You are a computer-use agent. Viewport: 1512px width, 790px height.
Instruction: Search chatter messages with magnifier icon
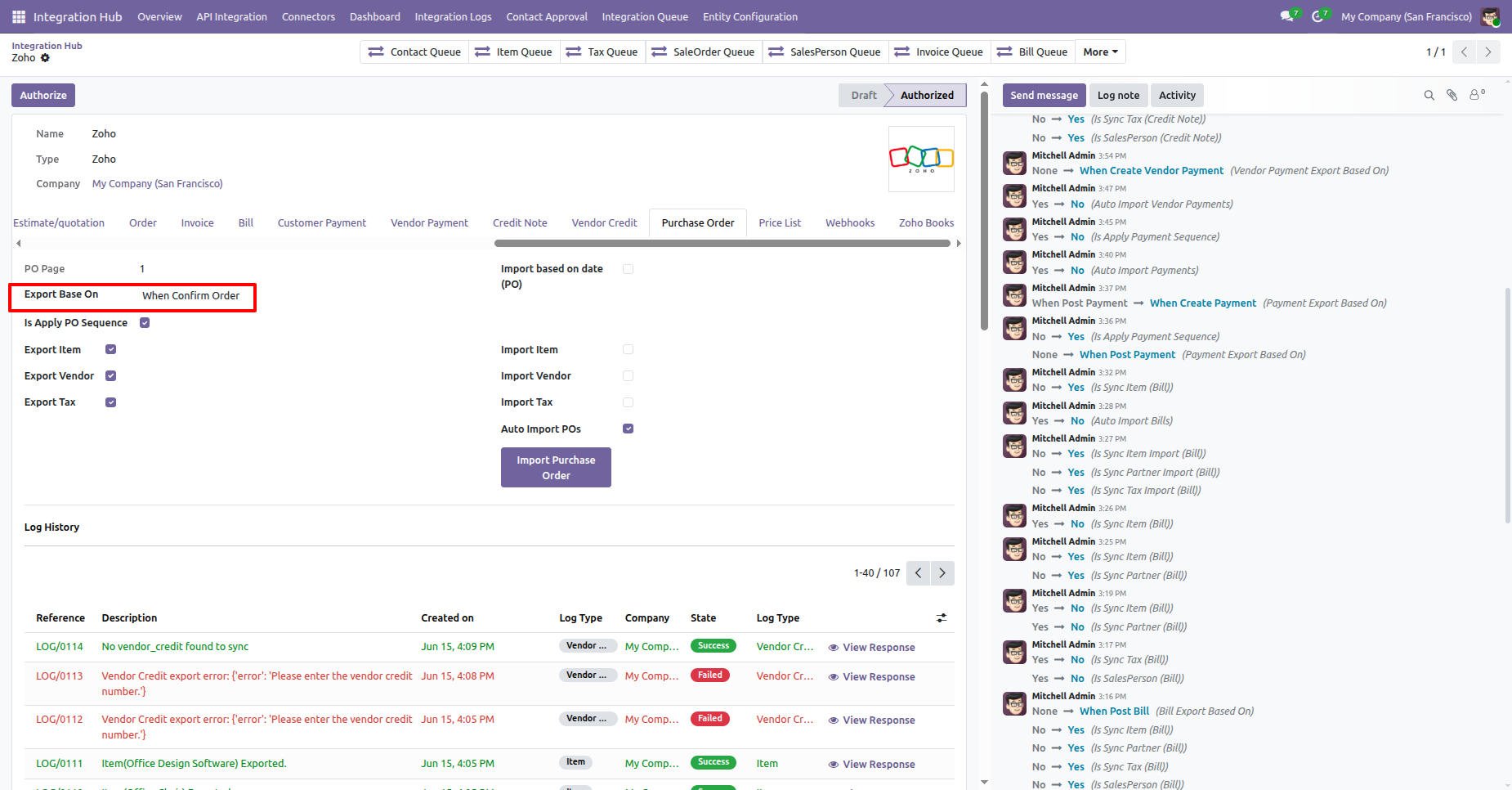1429,96
